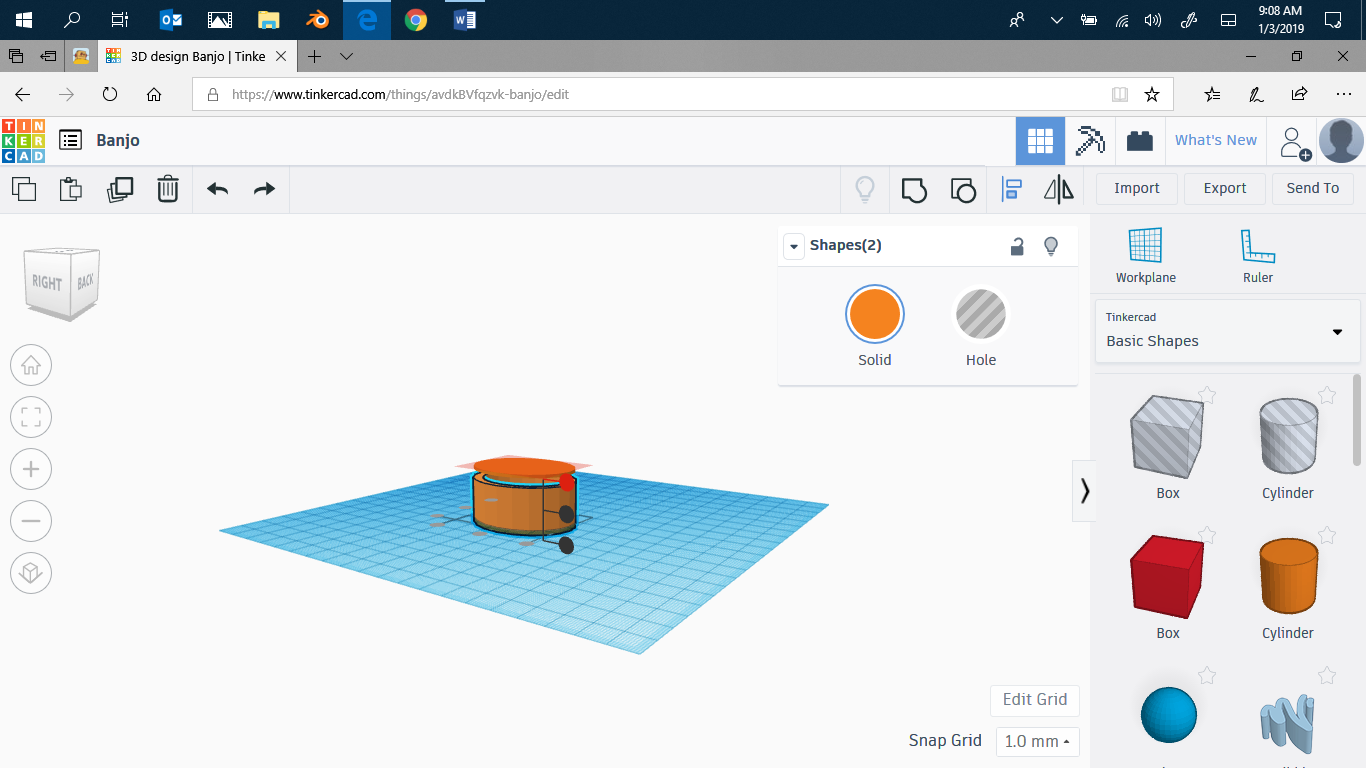Image resolution: width=1366 pixels, height=768 pixels.
Task: Click the Banjo design name
Action: [118, 140]
